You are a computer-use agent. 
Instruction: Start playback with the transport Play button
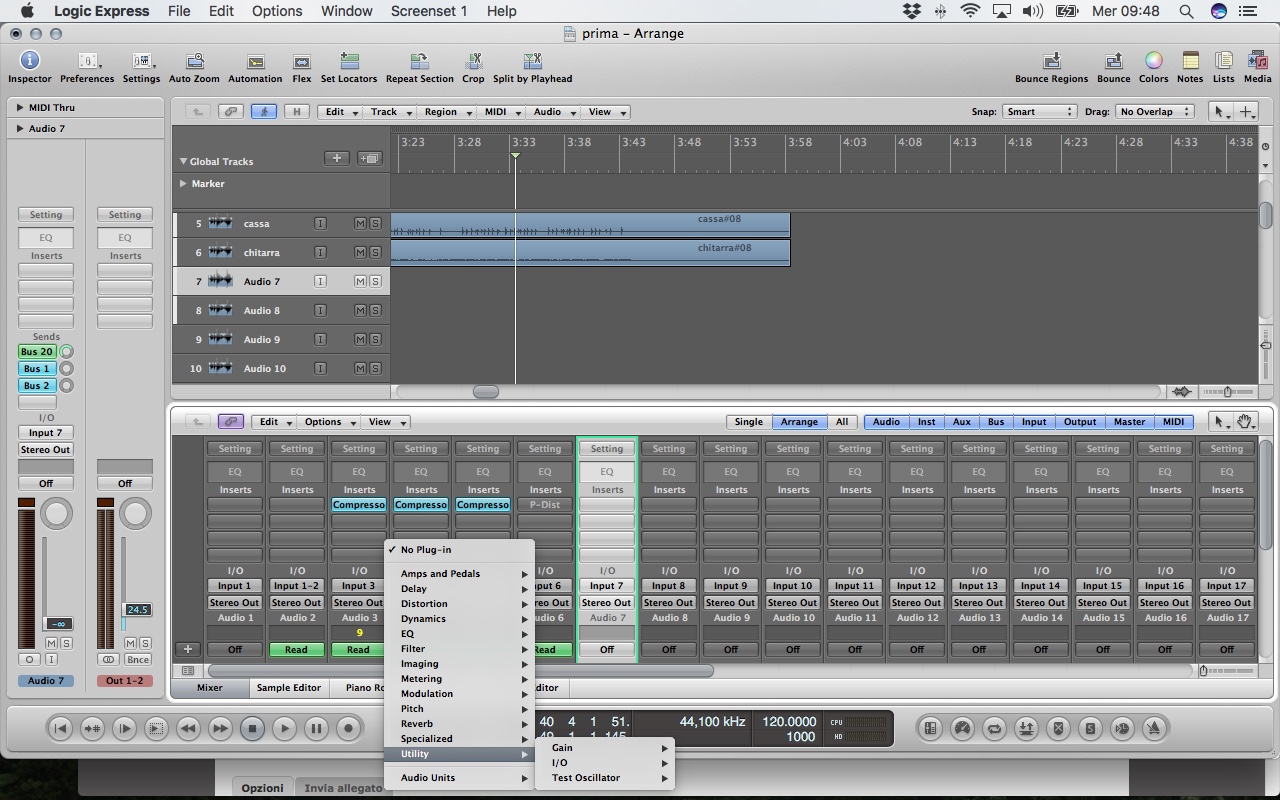coord(284,728)
